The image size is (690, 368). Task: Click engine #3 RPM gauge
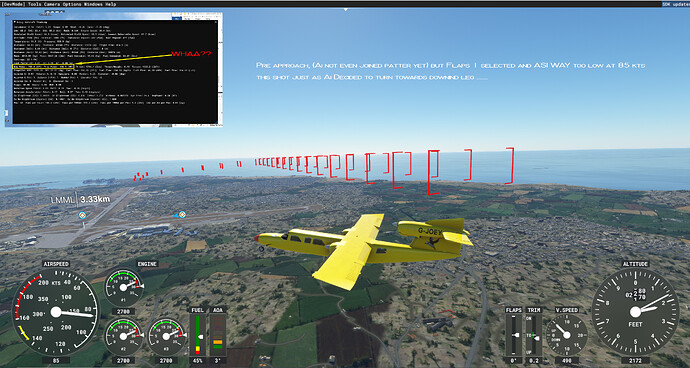166,337
